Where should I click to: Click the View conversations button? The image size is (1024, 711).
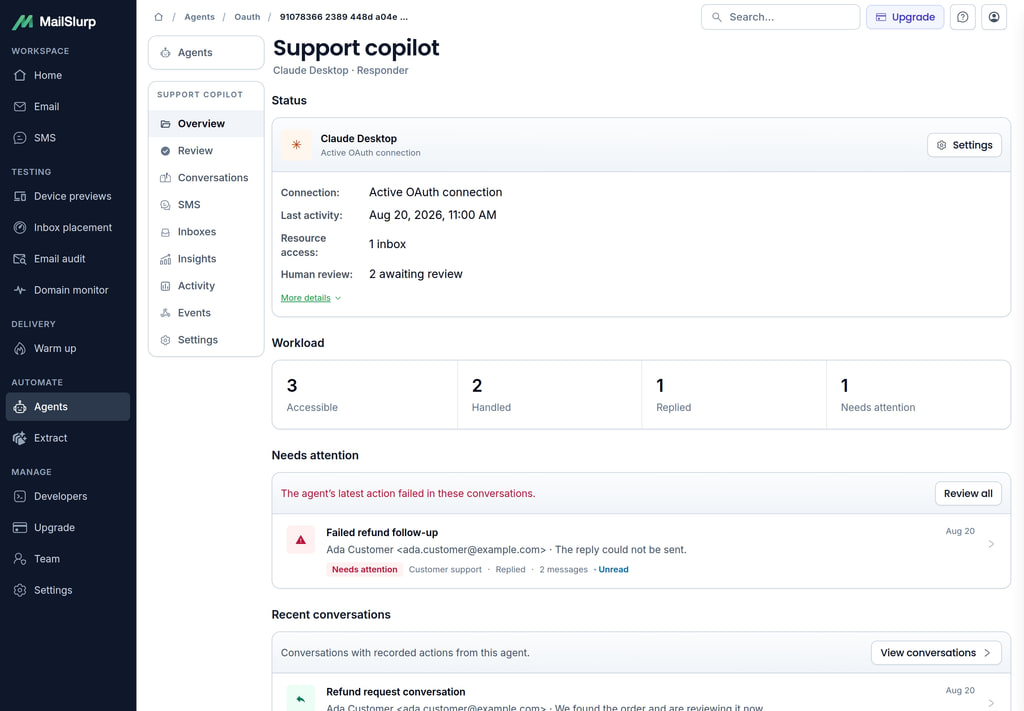[x=936, y=653]
